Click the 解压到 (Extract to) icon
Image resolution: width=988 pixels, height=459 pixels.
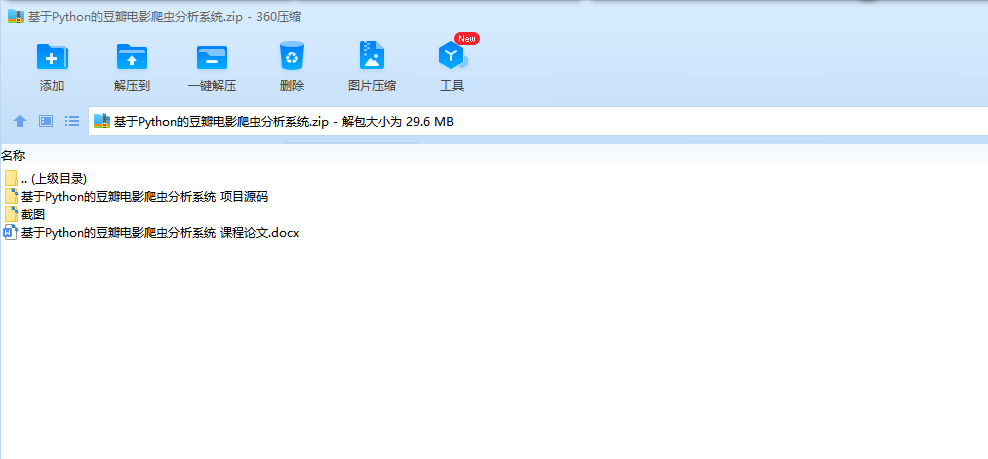pyautogui.click(x=132, y=57)
